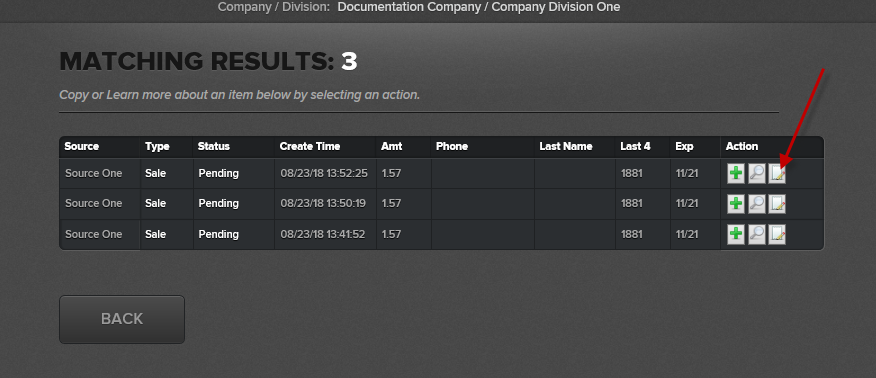Click green plus icon for 13:50:19 transaction
876x378 pixels.
tap(736, 204)
